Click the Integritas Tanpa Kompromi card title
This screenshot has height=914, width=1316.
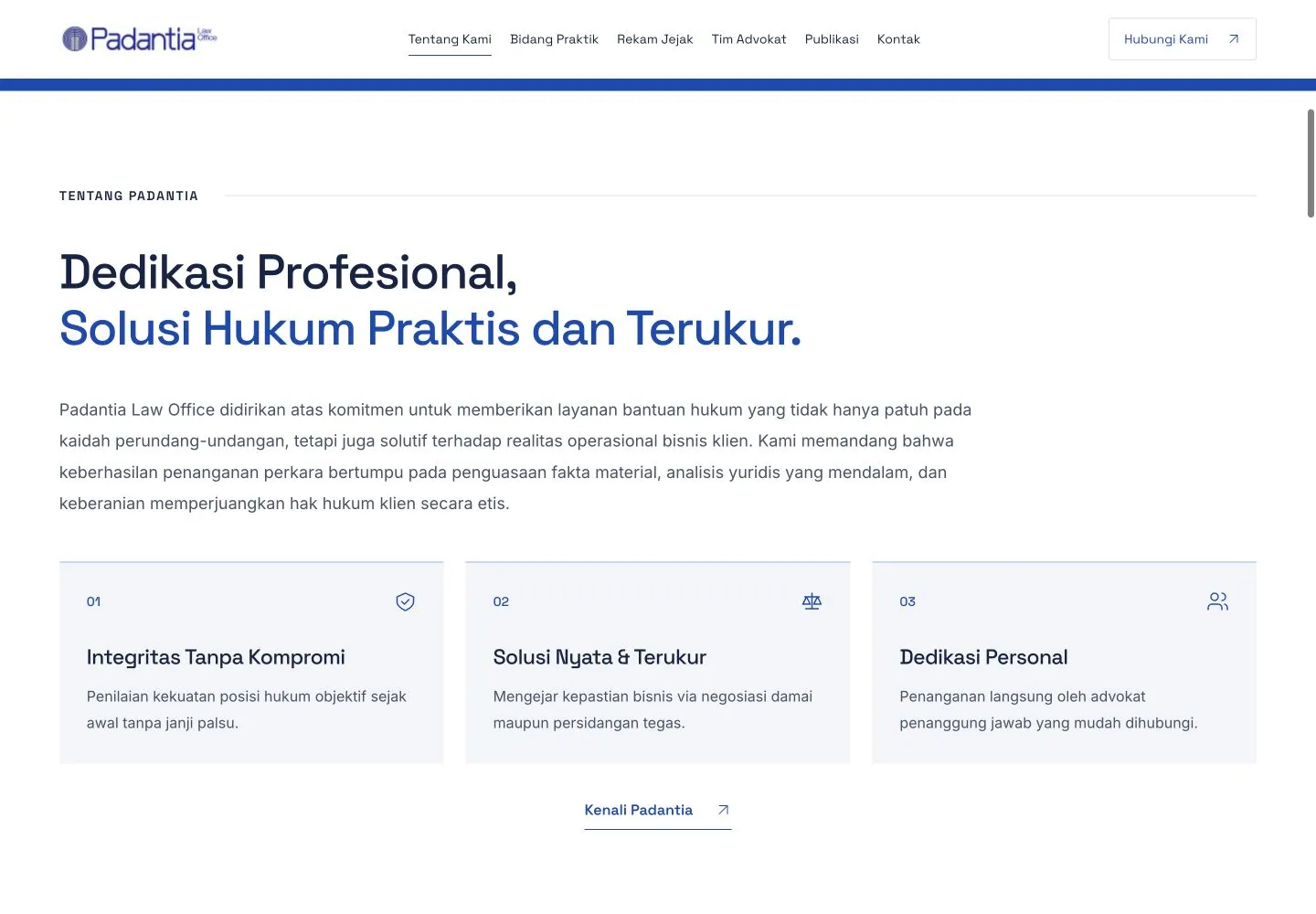click(216, 657)
